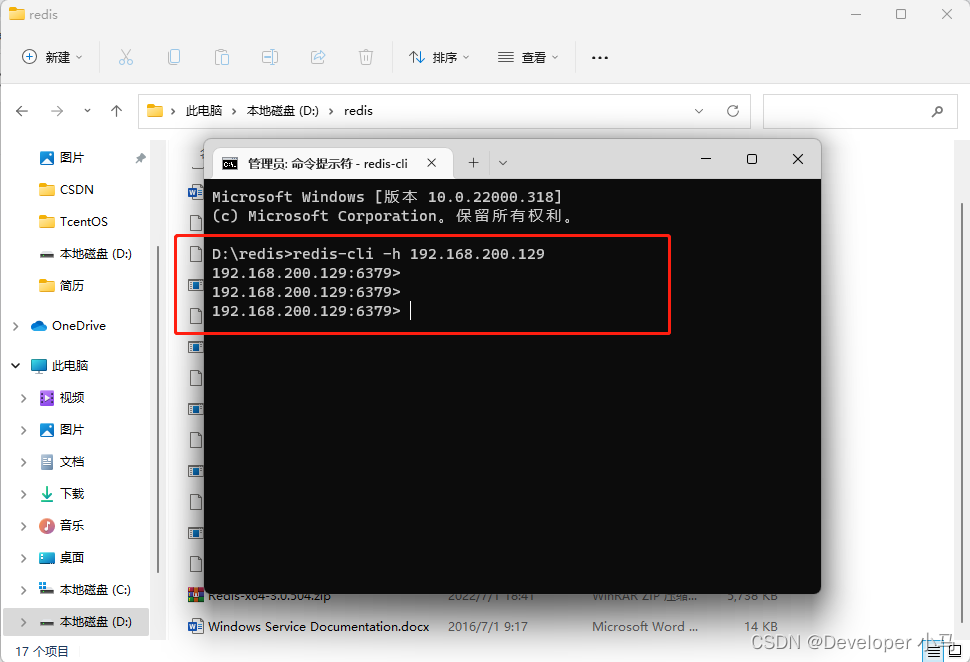Screen dimensions: 970x662
Task: Collapse the 此电脑 tree node
Action: [x=15, y=366]
